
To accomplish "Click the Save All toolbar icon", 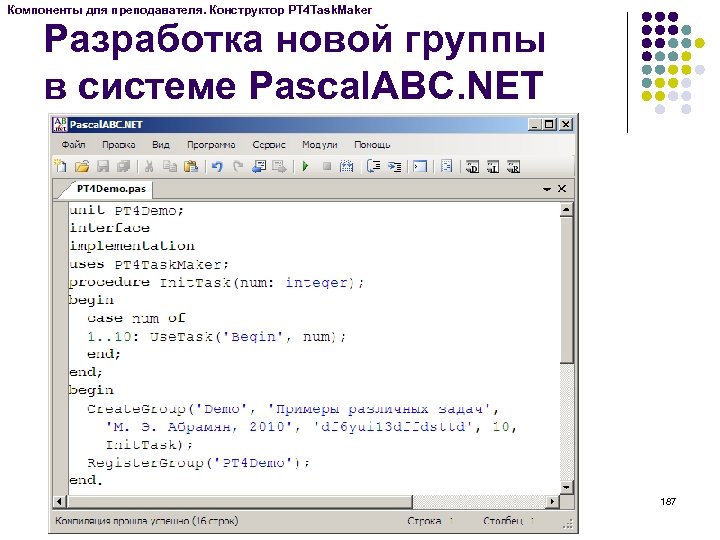I will (124, 166).
